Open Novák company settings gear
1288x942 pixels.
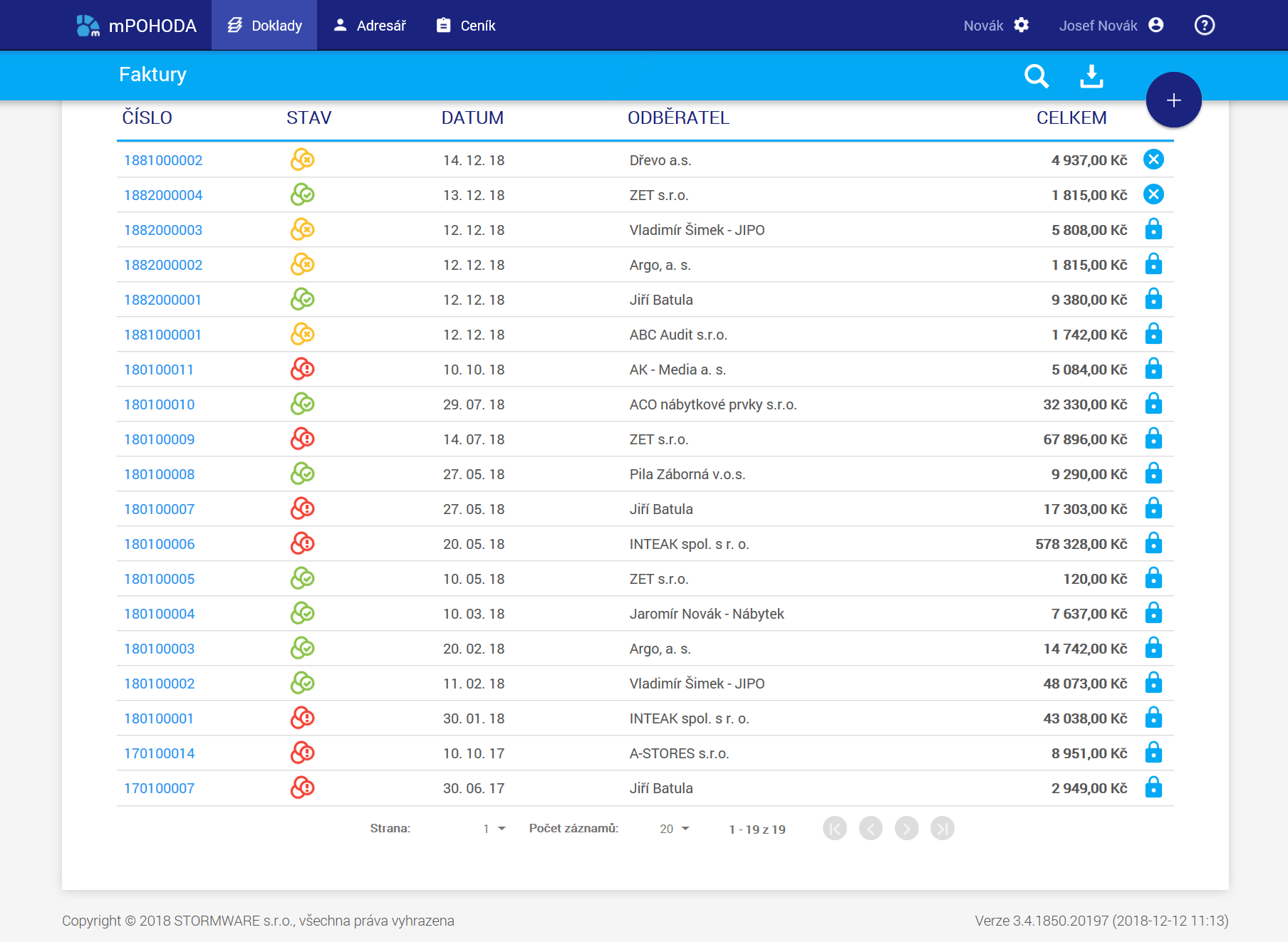click(x=1022, y=26)
